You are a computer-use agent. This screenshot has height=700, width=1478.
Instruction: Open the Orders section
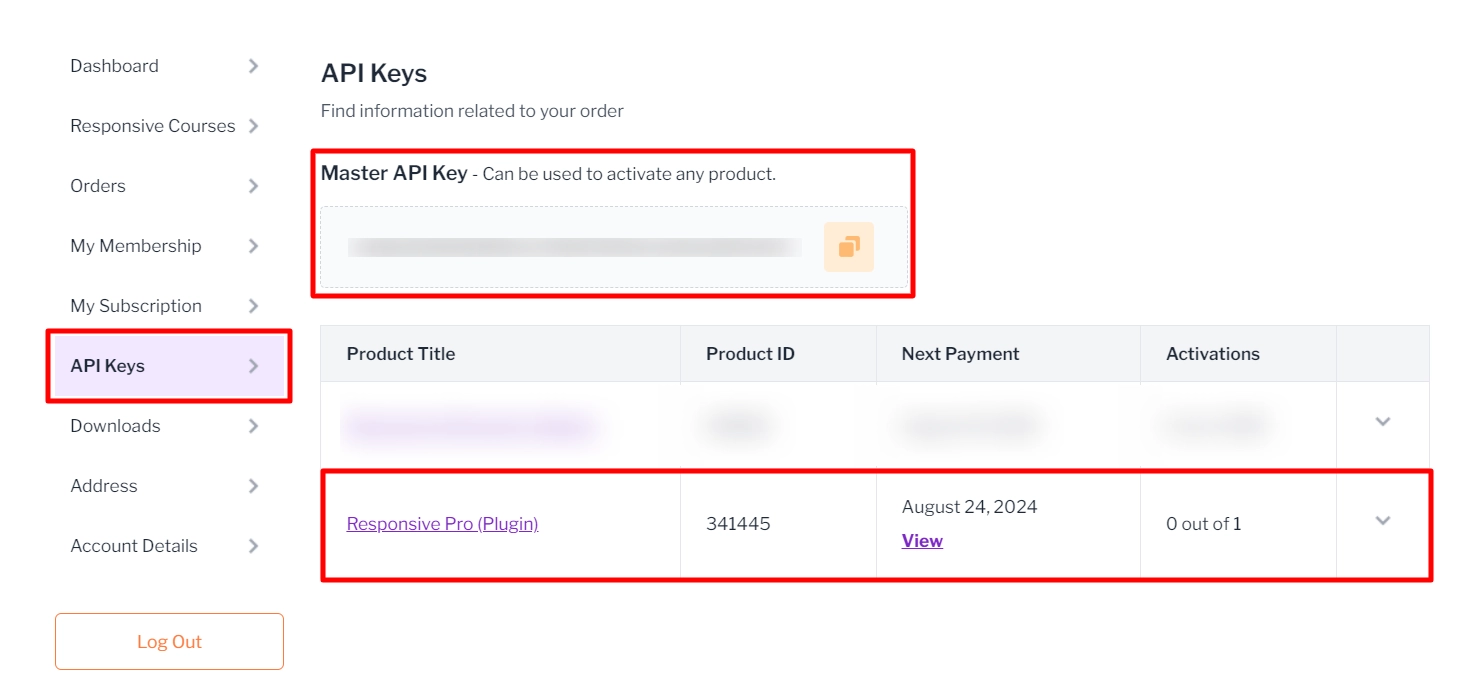(97, 186)
